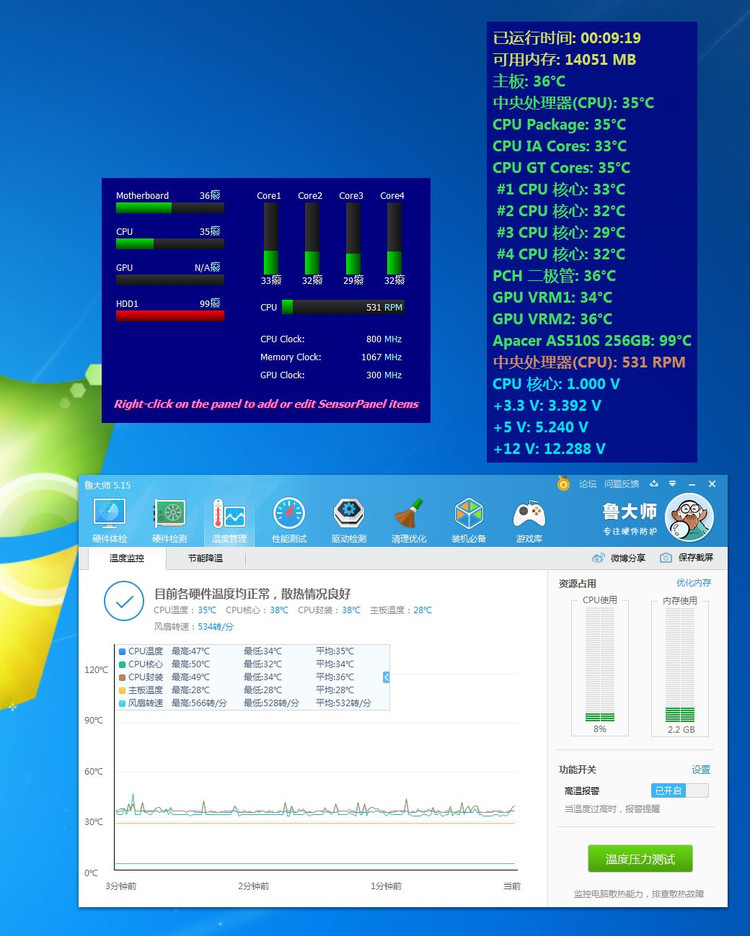Start 温度压力测试 stress test
Image resolution: width=750 pixels, height=936 pixels.
pyautogui.click(x=640, y=859)
